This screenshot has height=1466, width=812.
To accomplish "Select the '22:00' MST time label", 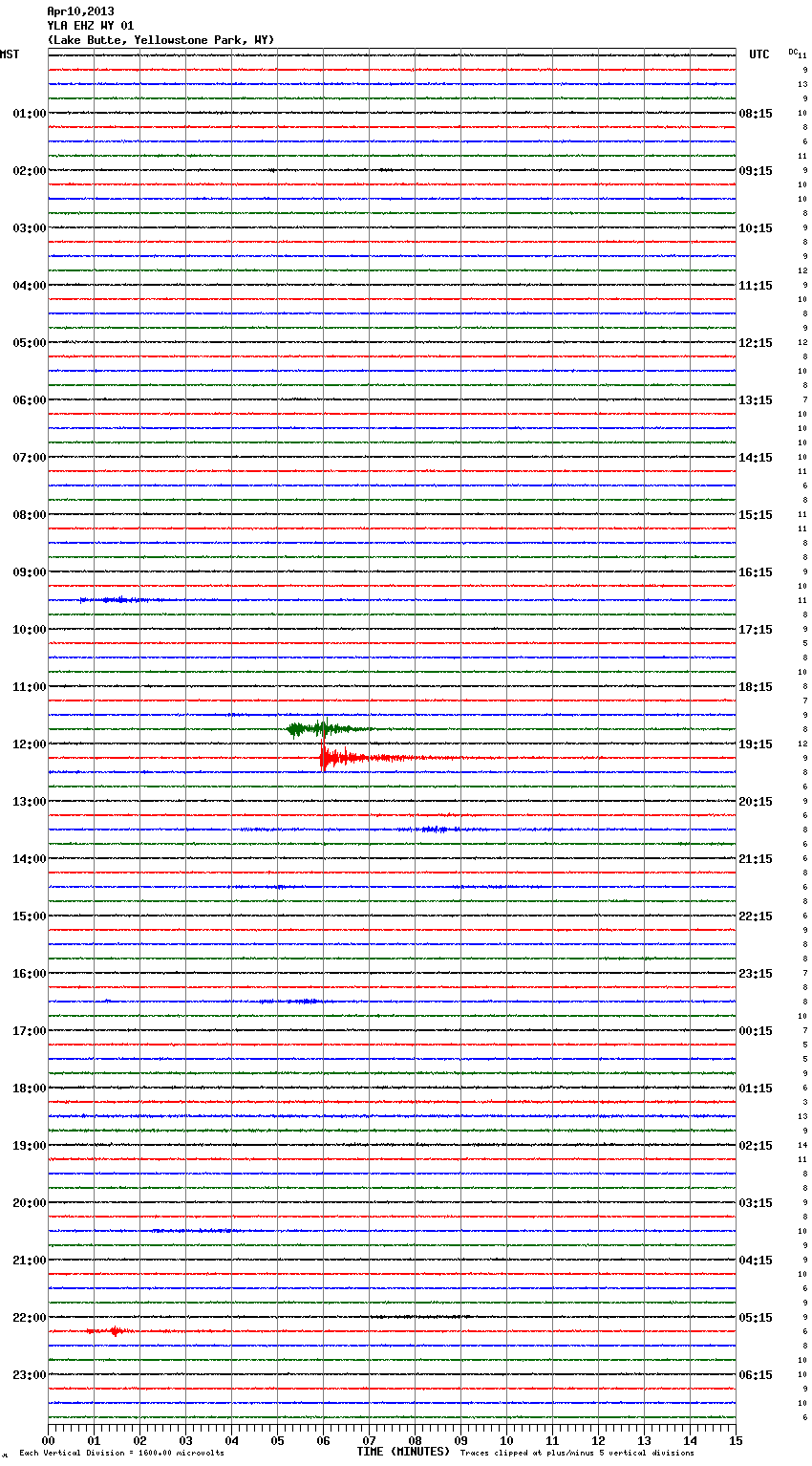I will pyautogui.click(x=30, y=1318).
